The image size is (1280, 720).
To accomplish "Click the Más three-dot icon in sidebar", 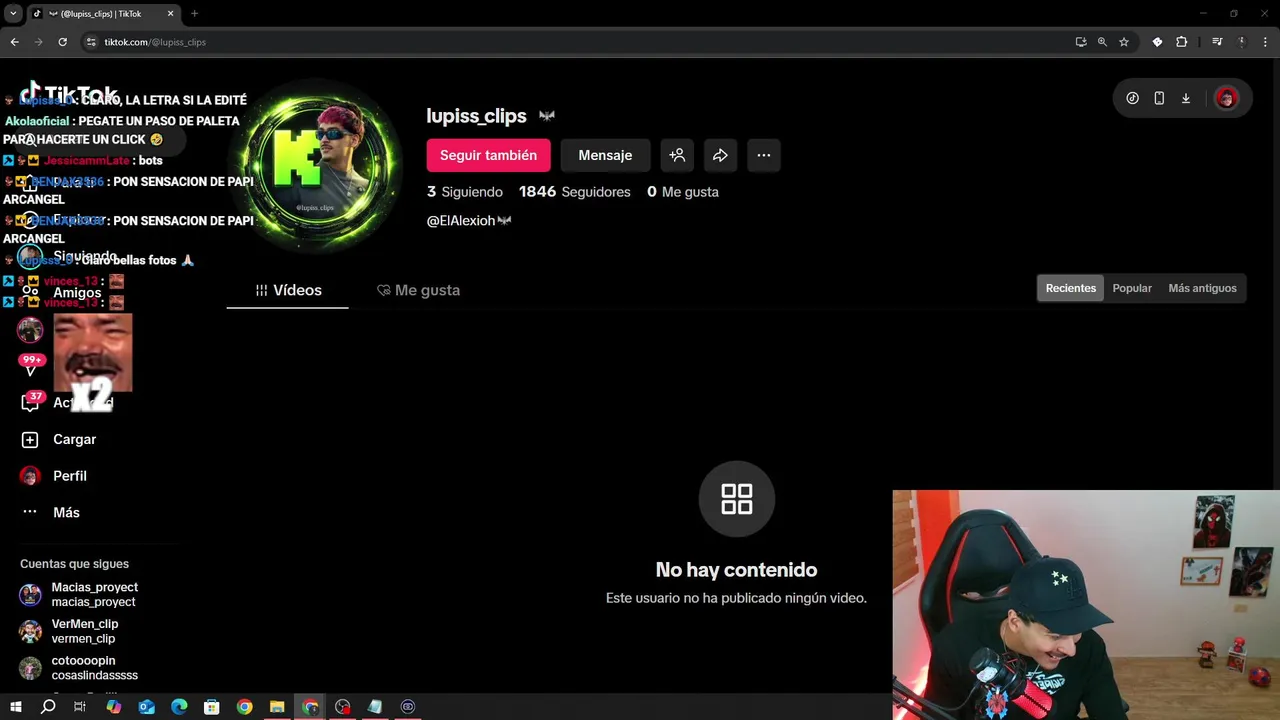I will coord(30,512).
